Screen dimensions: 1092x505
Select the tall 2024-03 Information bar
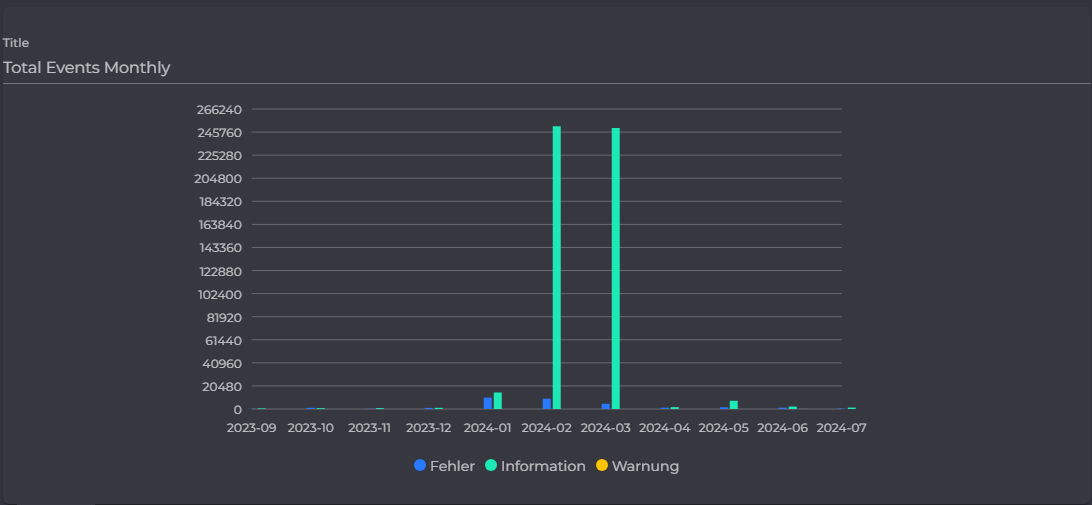coord(616,268)
